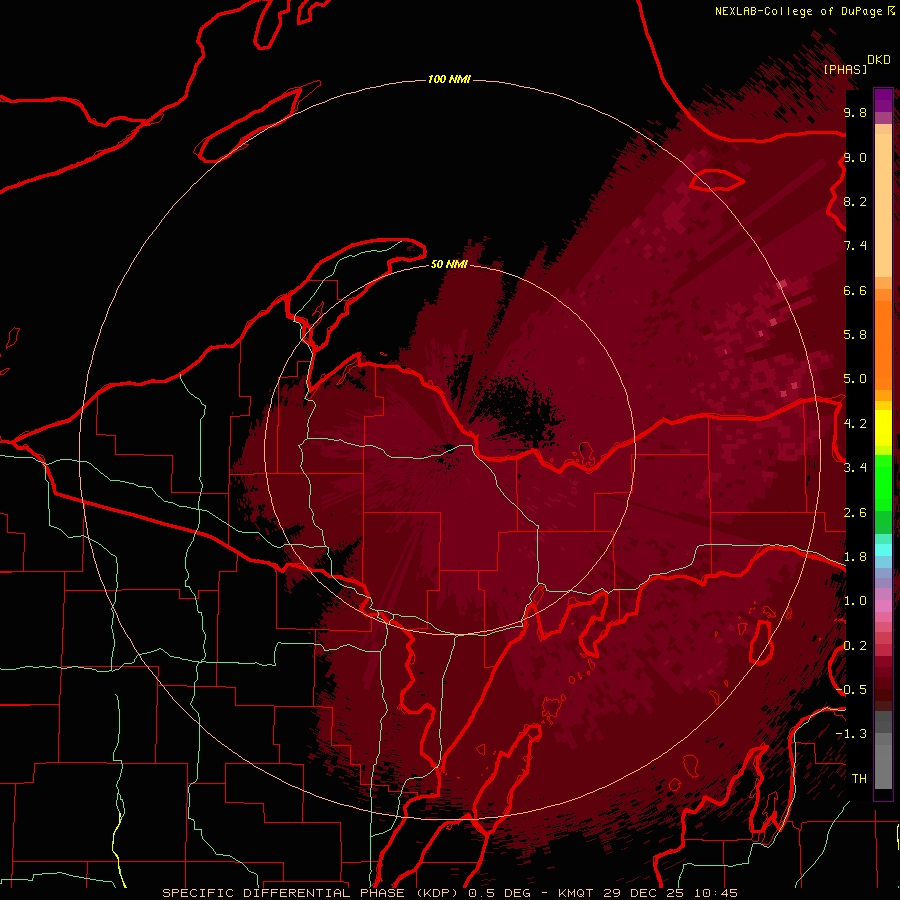Viewport: 900px width, 900px height.
Task: Click the 29 DEC 25 date text
Action: 644,893
